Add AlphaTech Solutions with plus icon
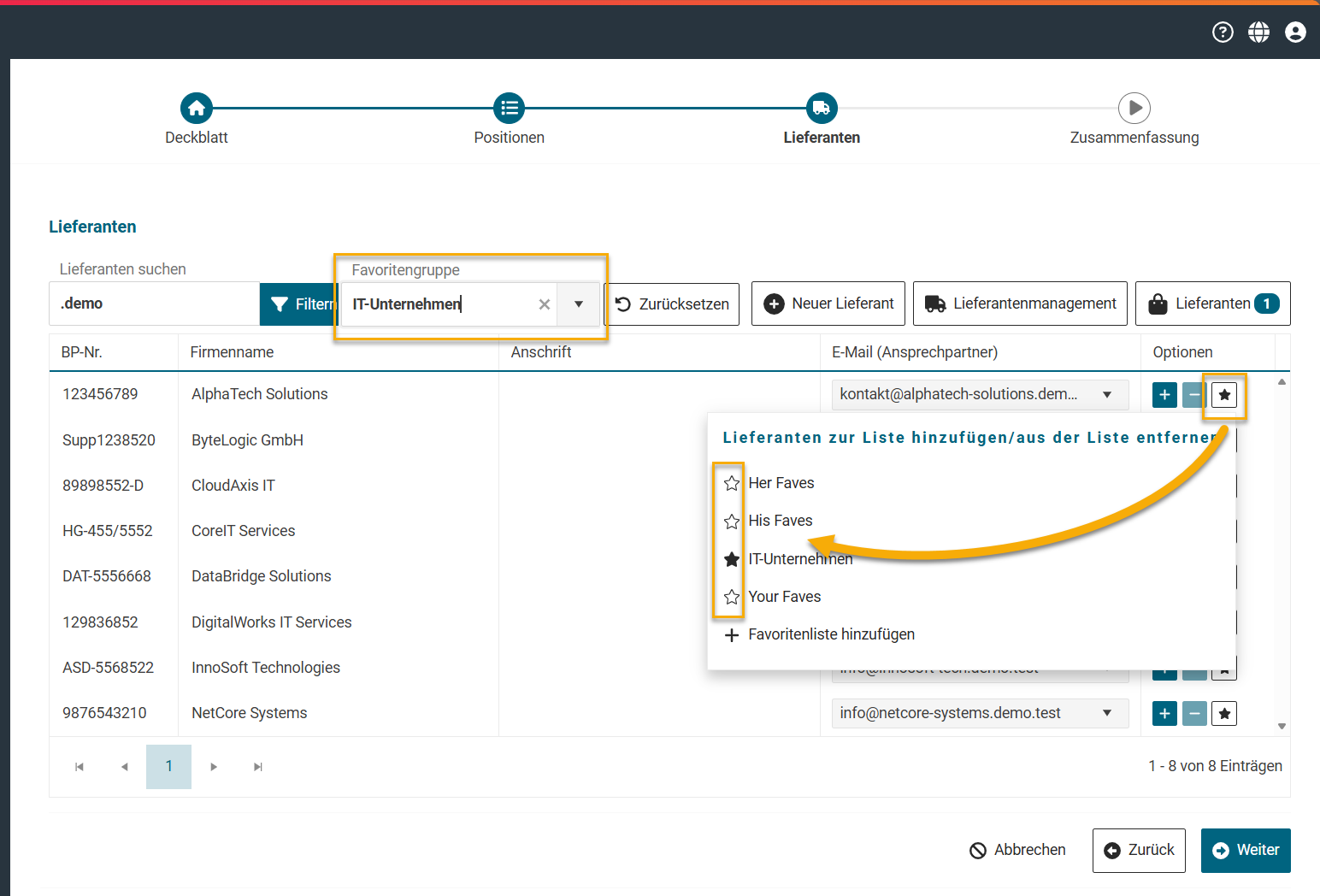This screenshot has height=896, width=1320. [1164, 395]
